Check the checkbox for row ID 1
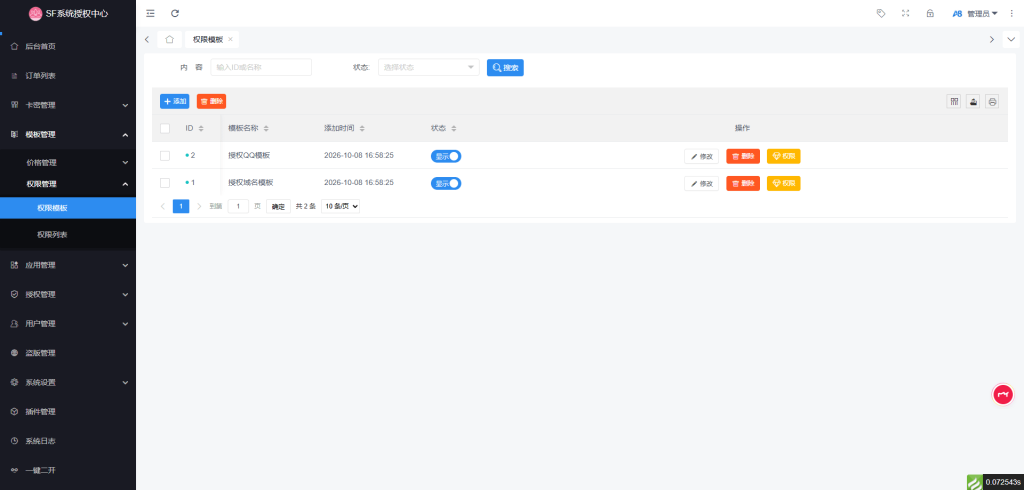The height and width of the screenshot is (490, 1024). coord(165,183)
